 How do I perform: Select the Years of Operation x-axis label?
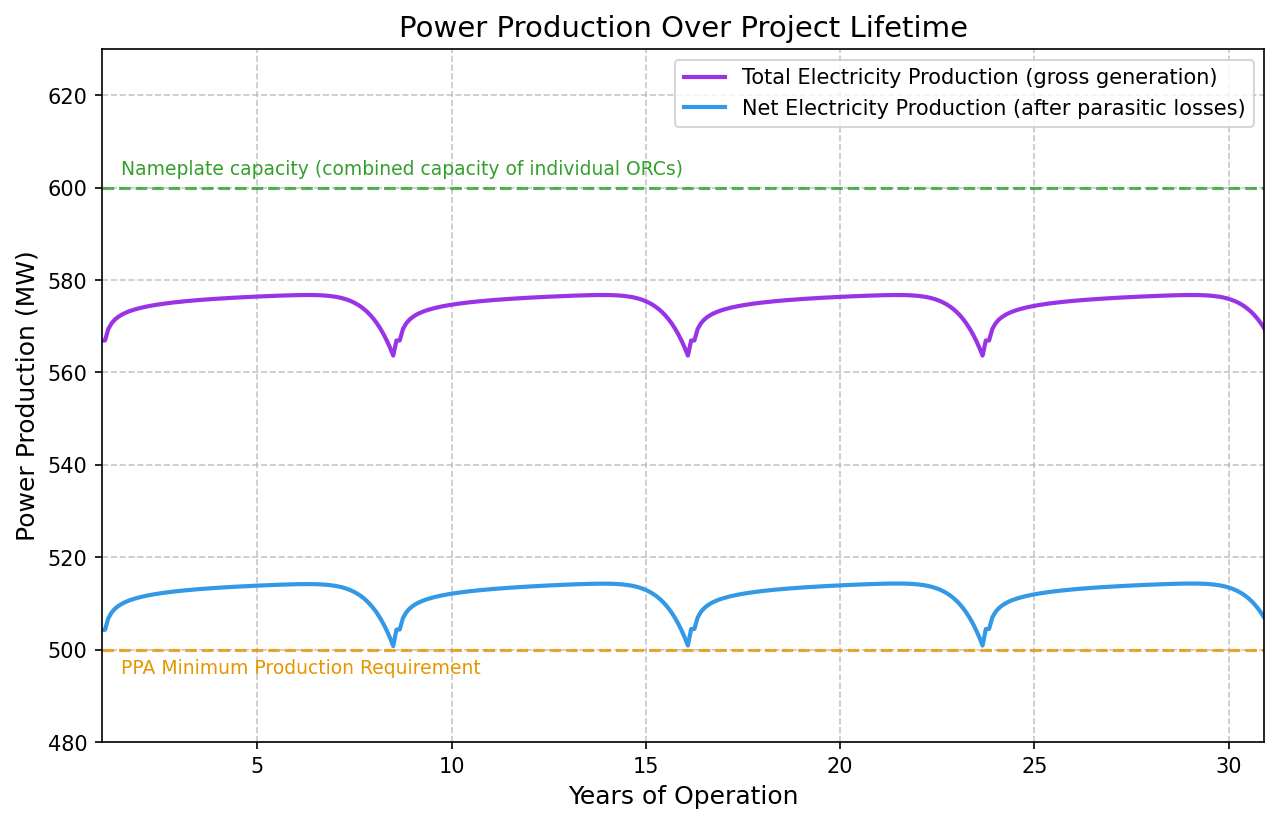pos(683,796)
